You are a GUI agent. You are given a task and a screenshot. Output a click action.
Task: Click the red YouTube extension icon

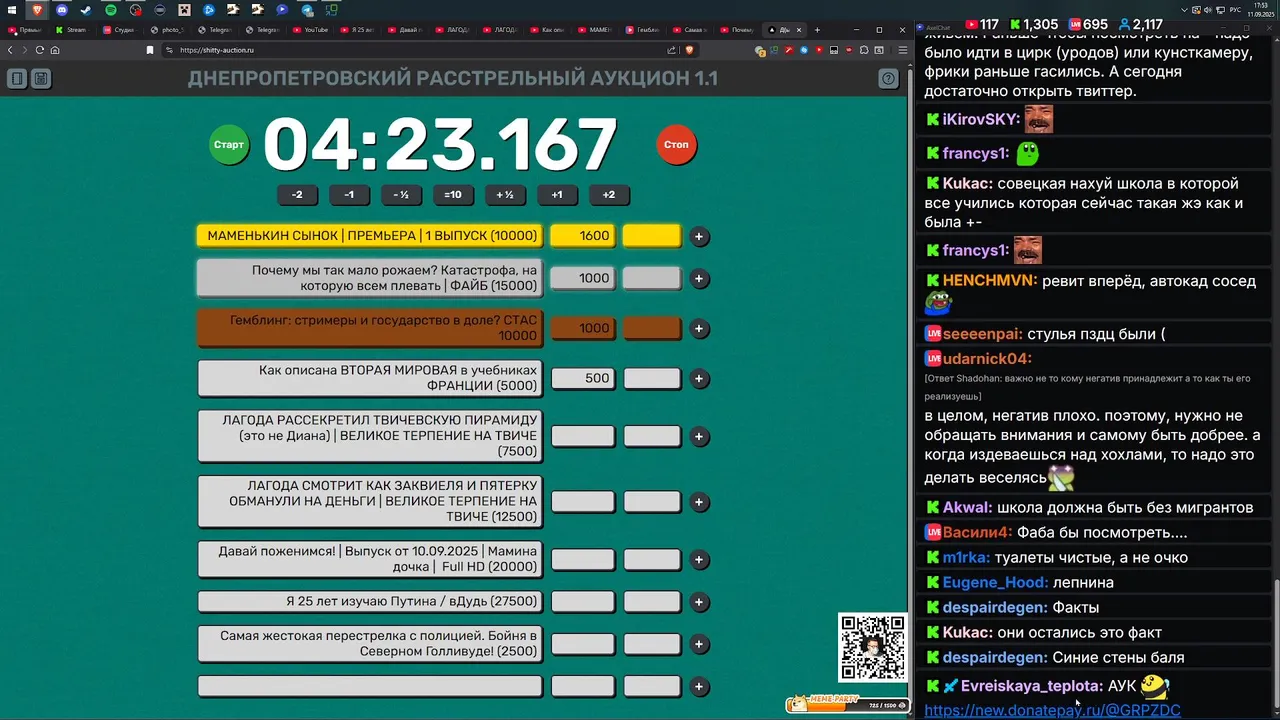(x=819, y=50)
